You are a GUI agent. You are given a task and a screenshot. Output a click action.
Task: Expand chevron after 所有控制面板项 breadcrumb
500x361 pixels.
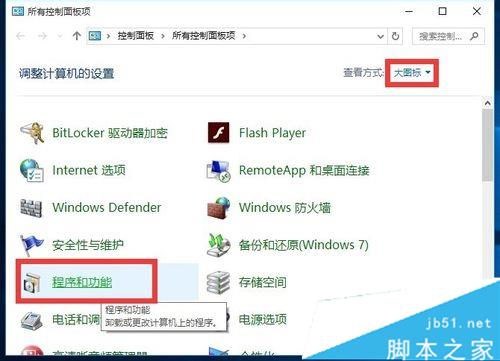(244, 36)
